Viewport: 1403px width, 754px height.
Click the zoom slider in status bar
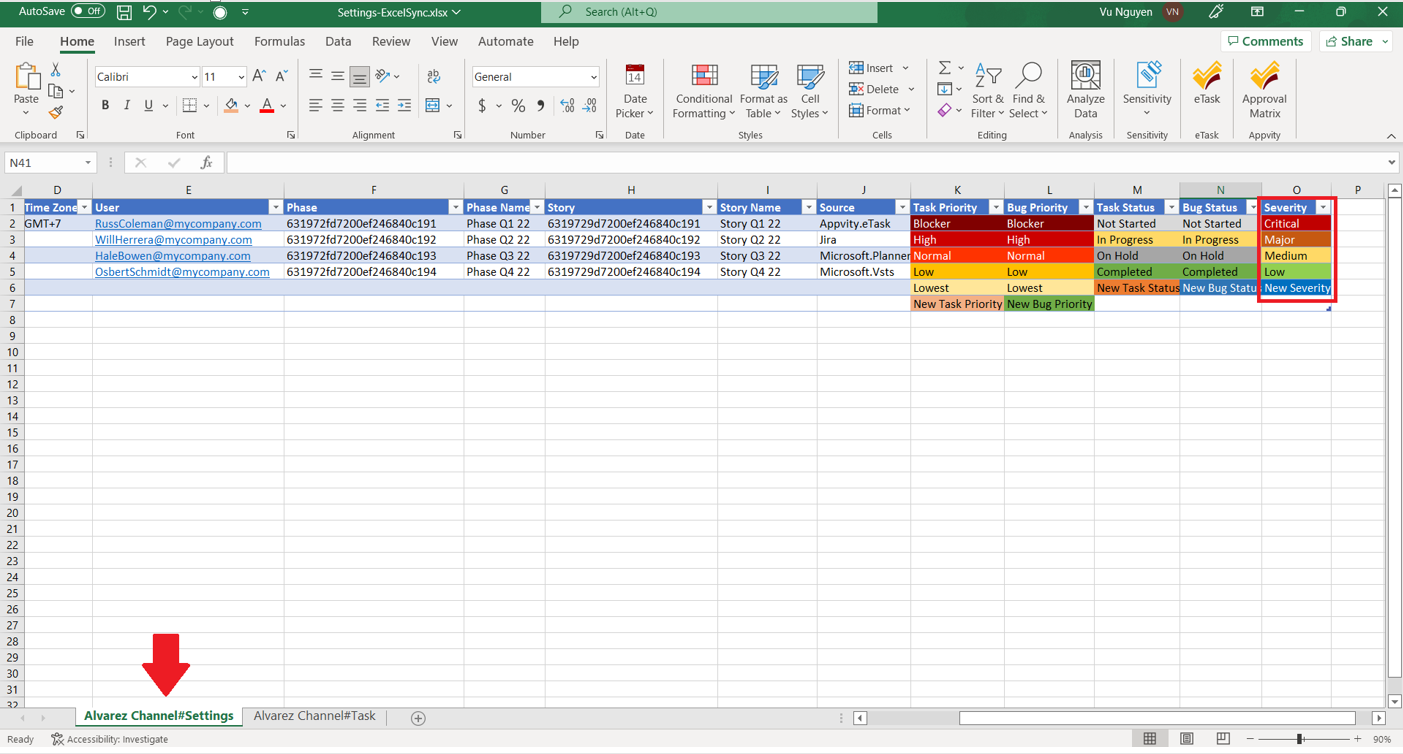pyautogui.click(x=1299, y=739)
